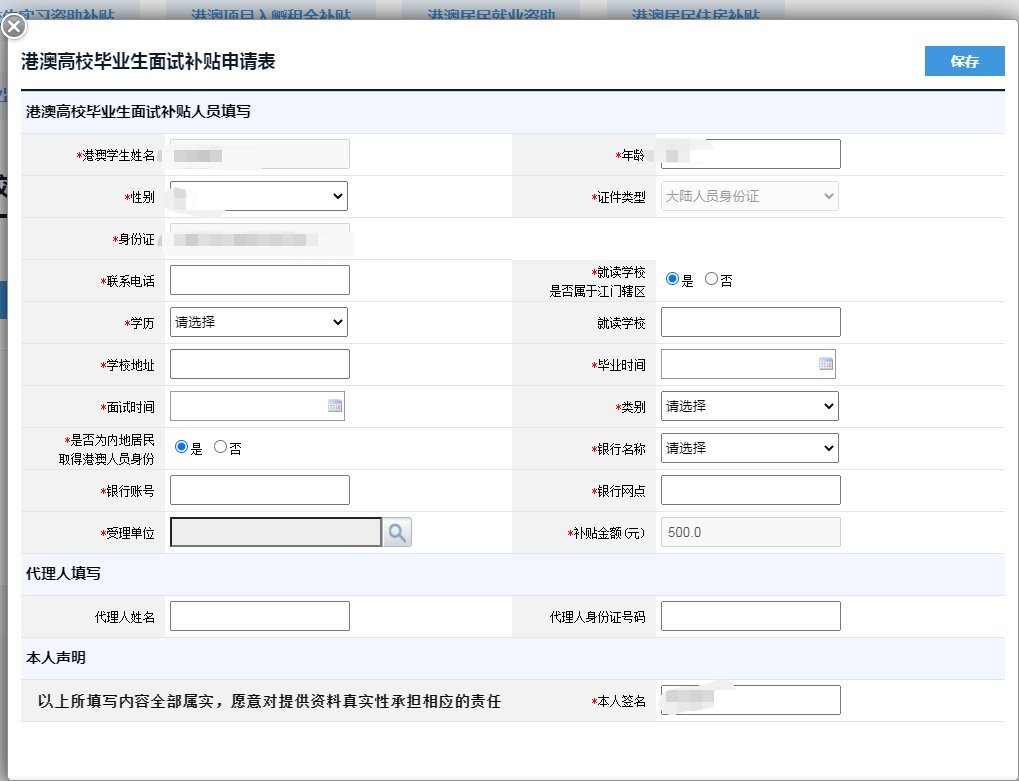Click the 就读学校 text box
1019x781 pixels.
tap(750, 322)
